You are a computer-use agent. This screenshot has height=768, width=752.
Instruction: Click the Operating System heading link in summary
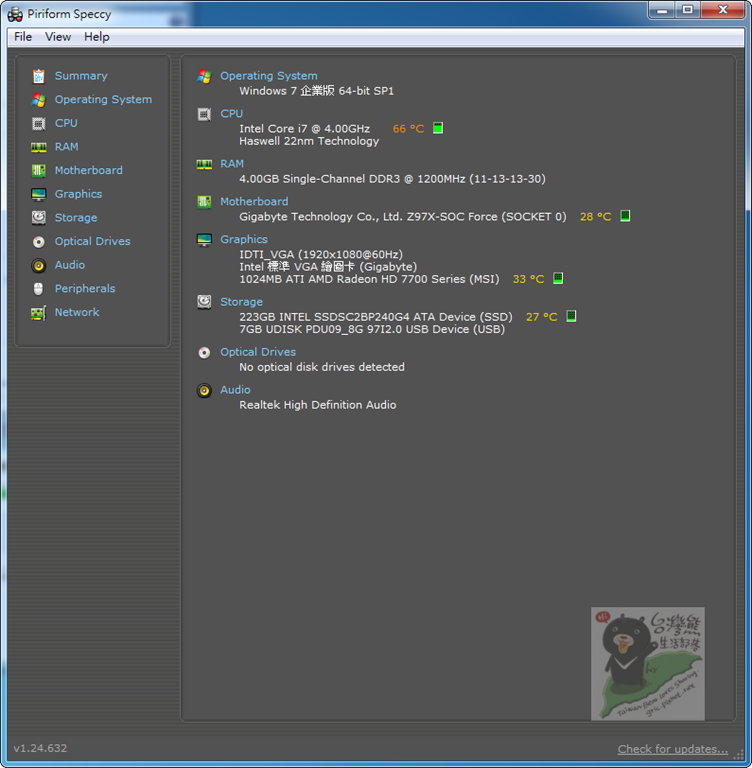click(268, 76)
